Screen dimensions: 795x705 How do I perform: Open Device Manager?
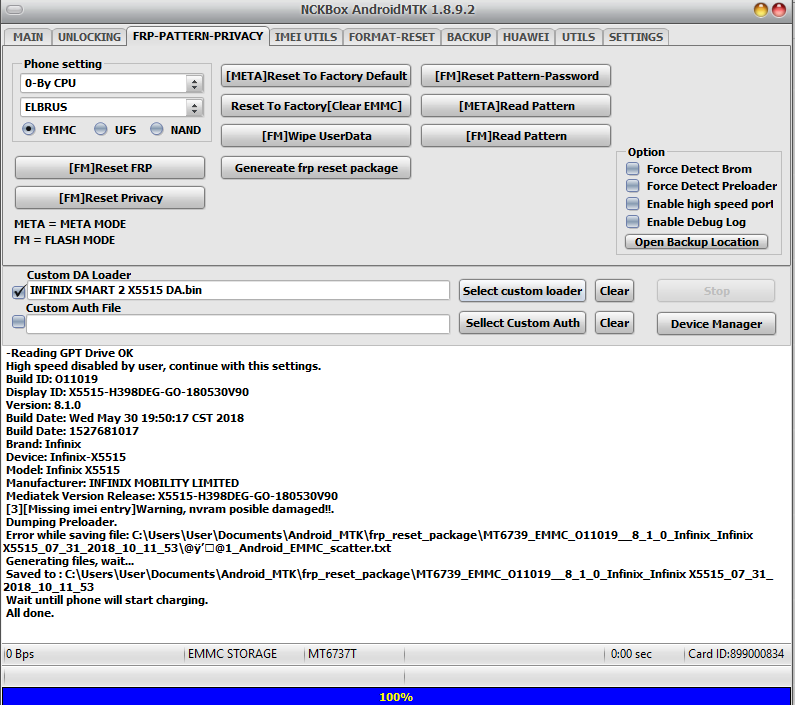(x=716, y=324)
